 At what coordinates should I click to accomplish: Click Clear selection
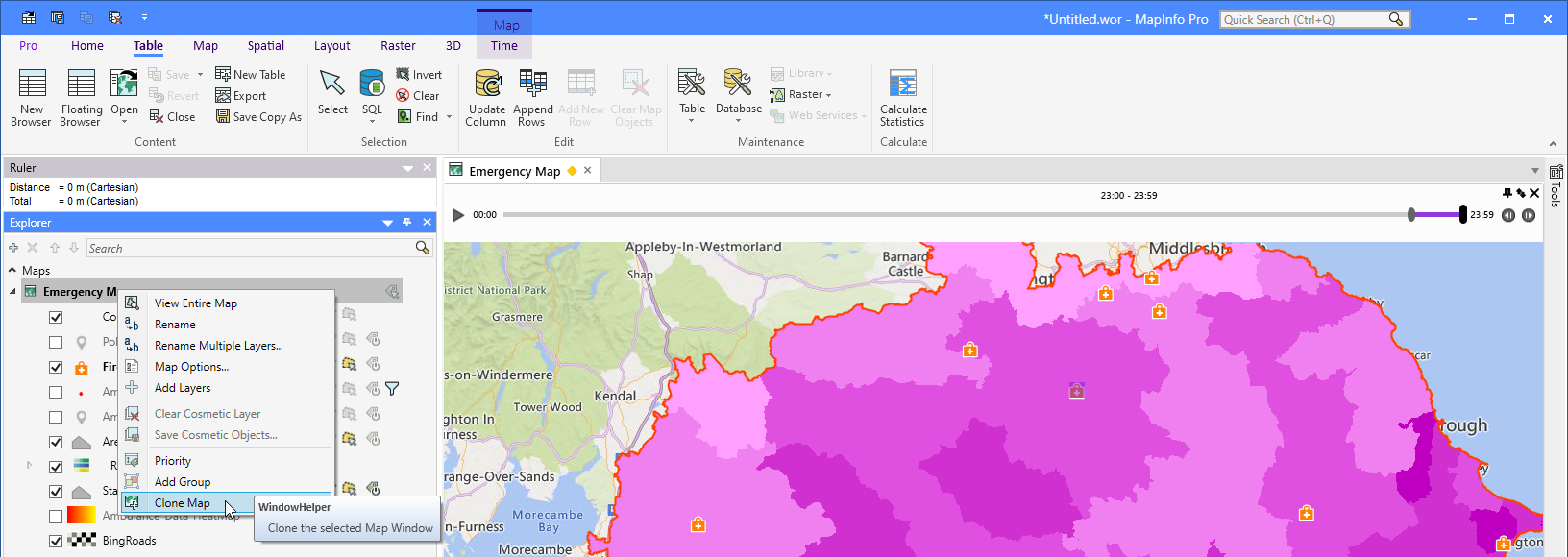[418, 95]
